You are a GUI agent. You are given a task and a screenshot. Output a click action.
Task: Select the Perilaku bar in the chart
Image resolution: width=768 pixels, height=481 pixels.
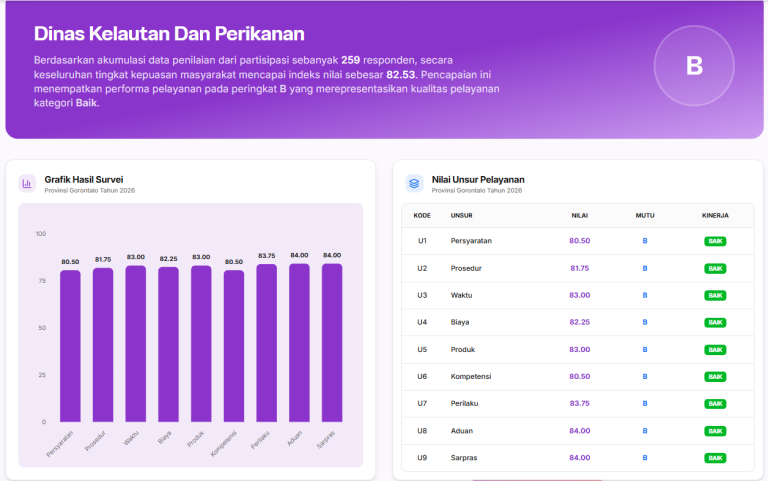coord(266,343)
